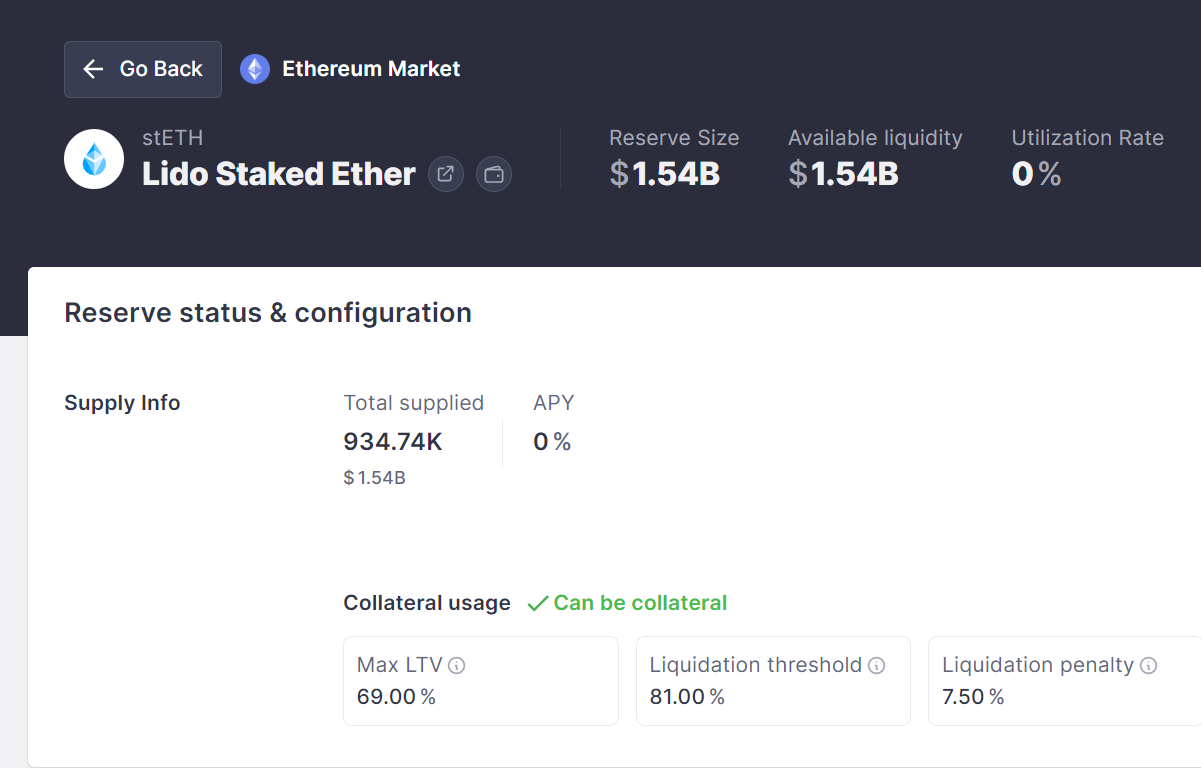
Task: Click the Go Back button
Action: pos(143,69)
